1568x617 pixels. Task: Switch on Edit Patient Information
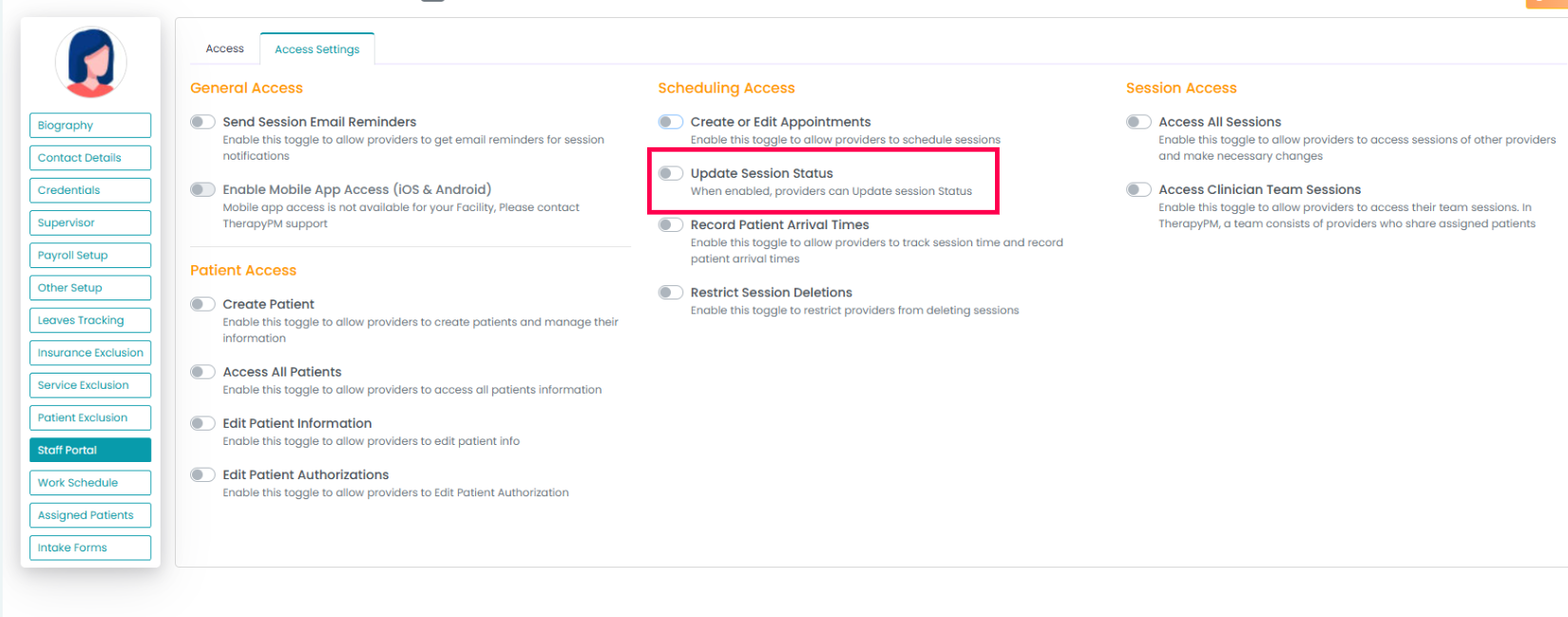pos(202,423)
